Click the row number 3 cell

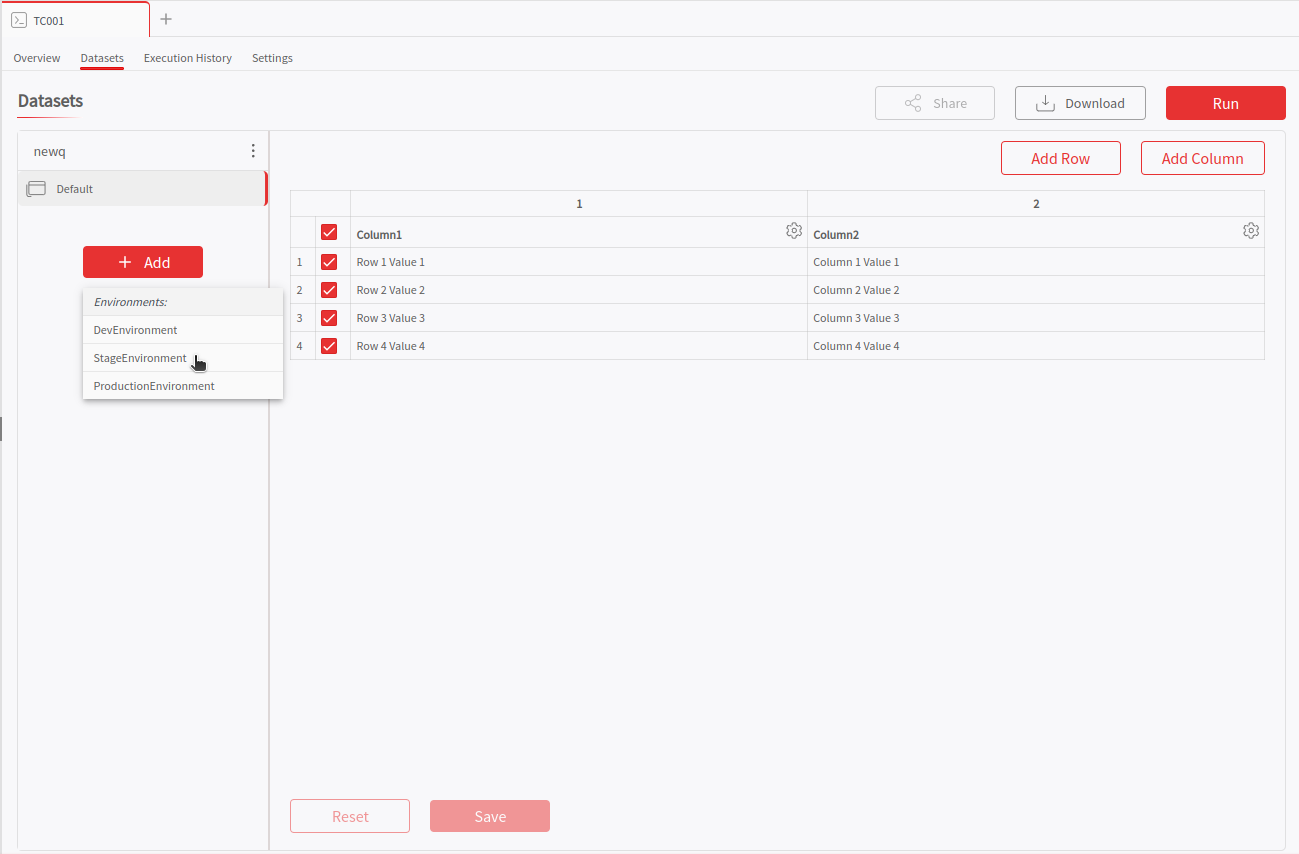pos(303,318)
